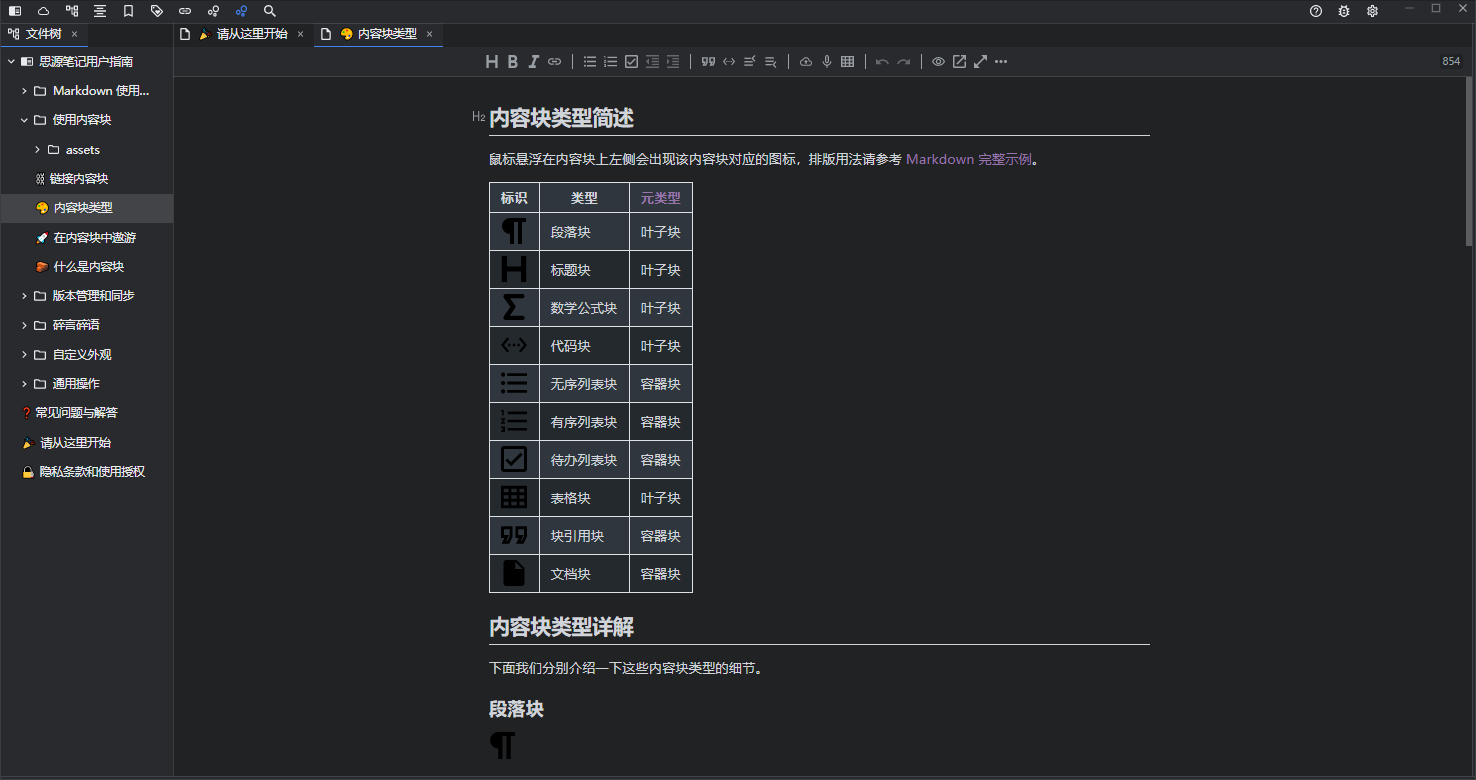The image size is (1476, 780).
Task: Switch to the 请从这里开始 tab
Action: [251, 34]
